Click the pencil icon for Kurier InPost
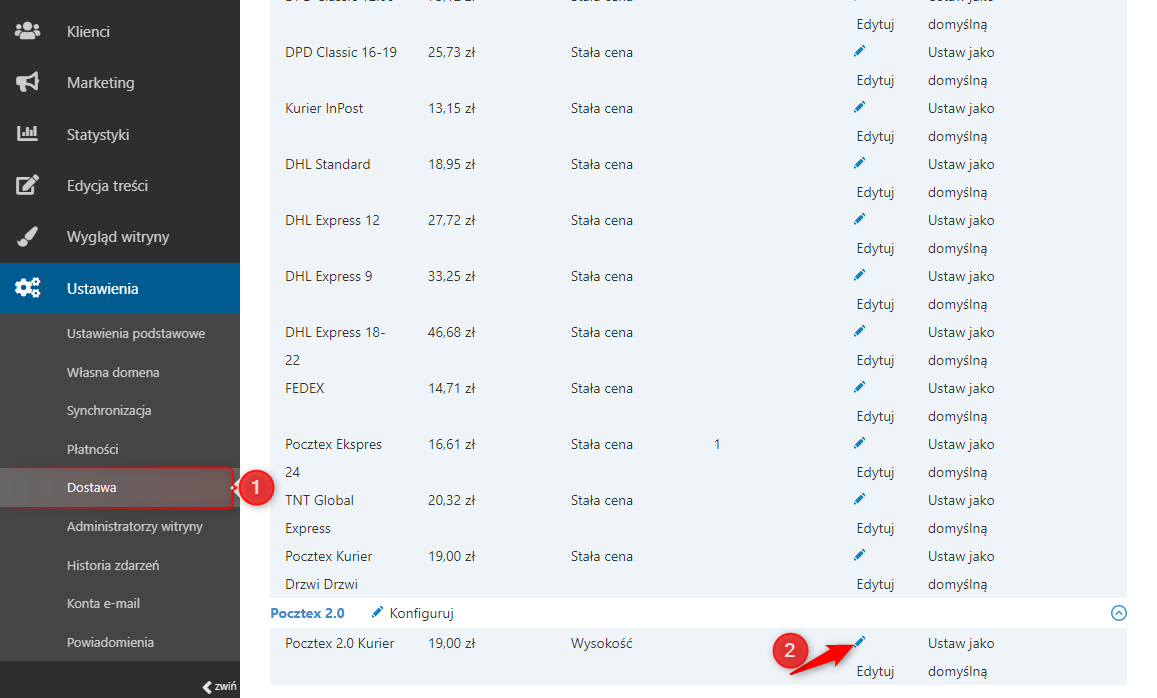The height and width of the screenshot is (698, 1157). (859, 108)
